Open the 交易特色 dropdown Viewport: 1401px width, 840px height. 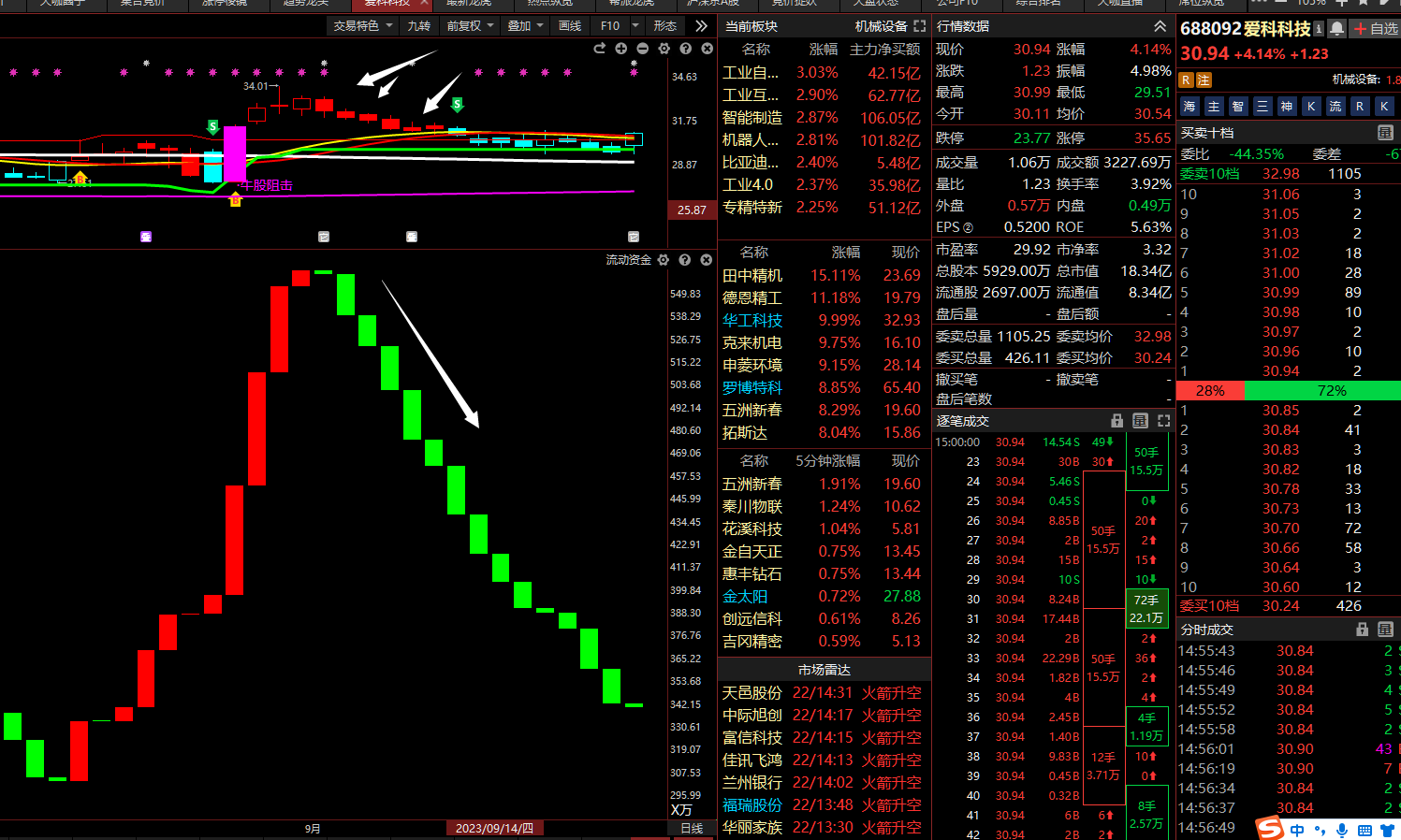tap(364, 26)
